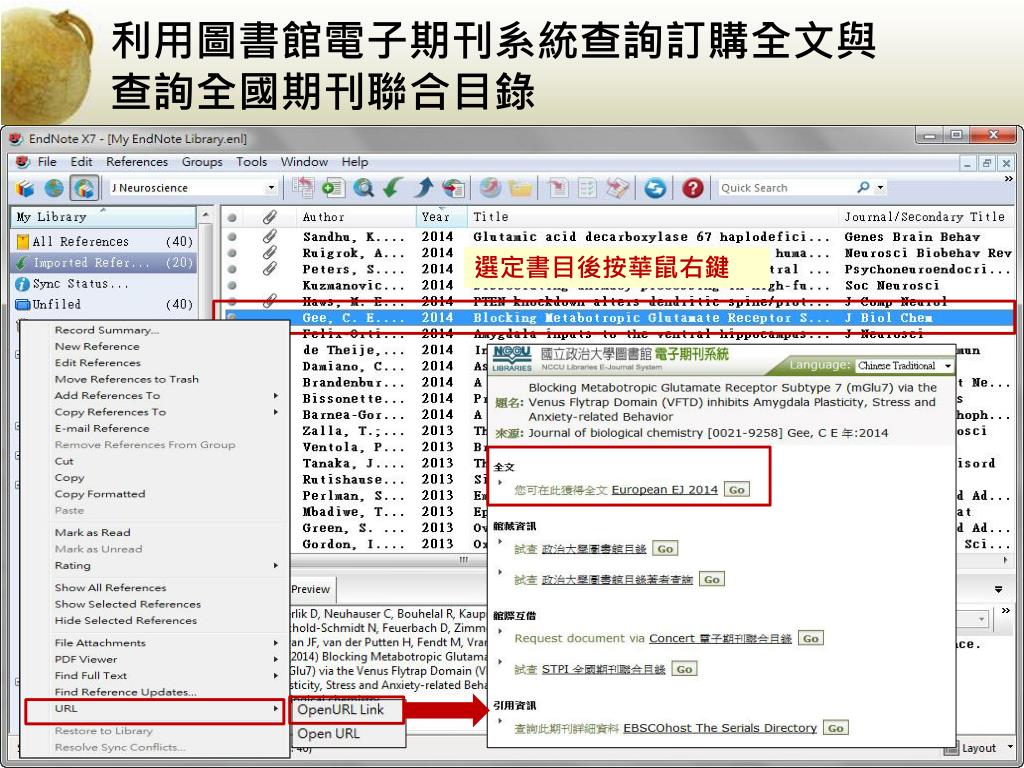Select Integrated Library & Online Search Mode icon
This screenshot has width=1024, height=768.
[x=85, y=188]
